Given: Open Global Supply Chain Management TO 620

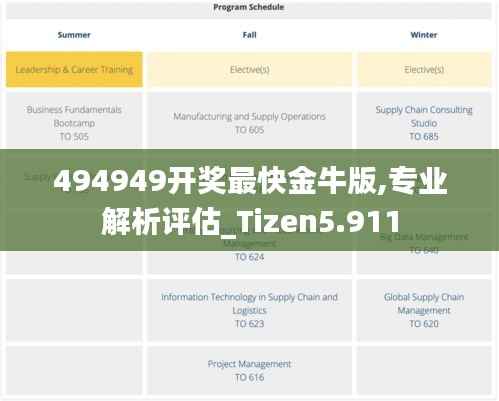Looking at the screenshot, I should (x=424, y=310).
